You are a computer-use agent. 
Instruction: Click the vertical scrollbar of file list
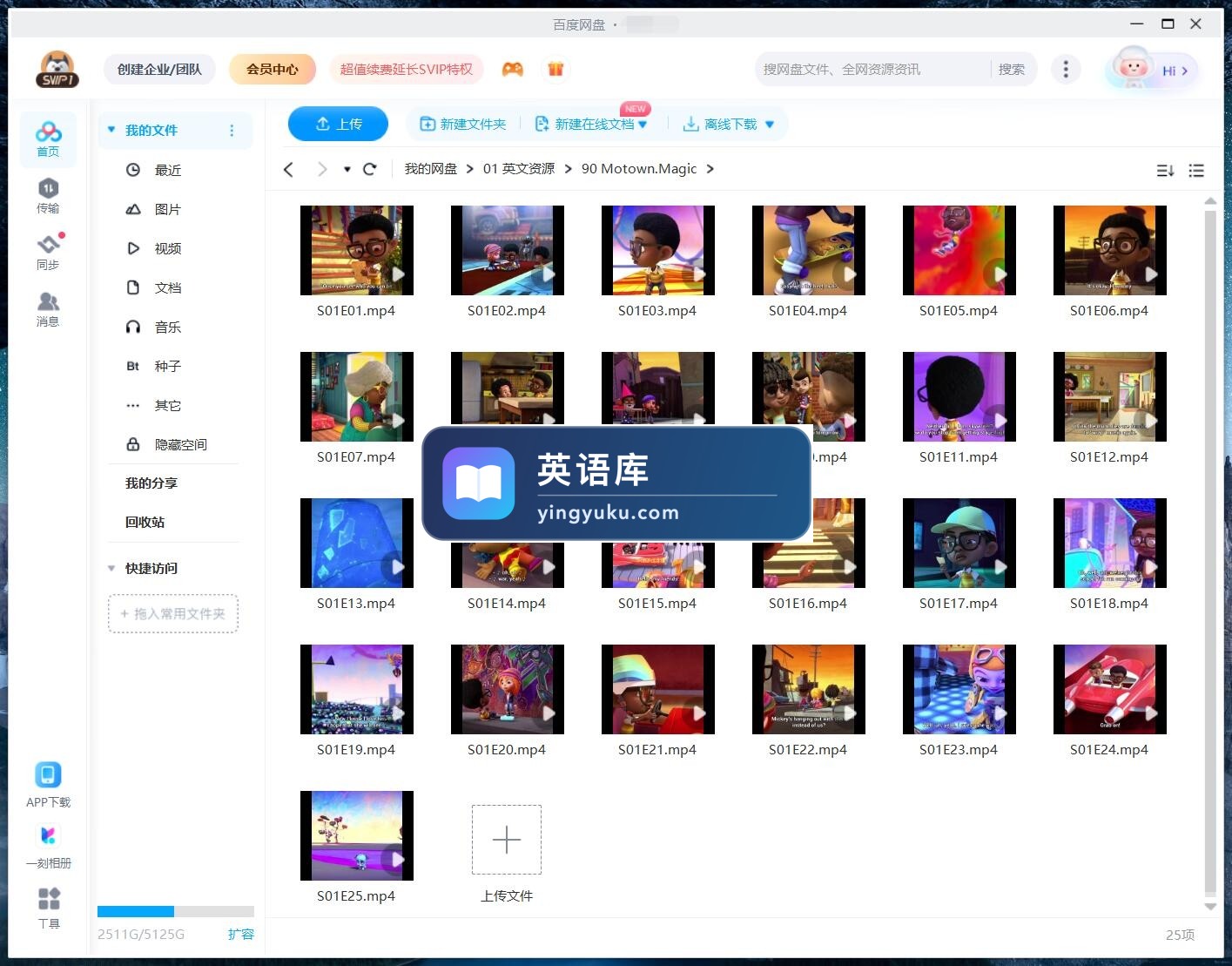(x=1210, y=552)
